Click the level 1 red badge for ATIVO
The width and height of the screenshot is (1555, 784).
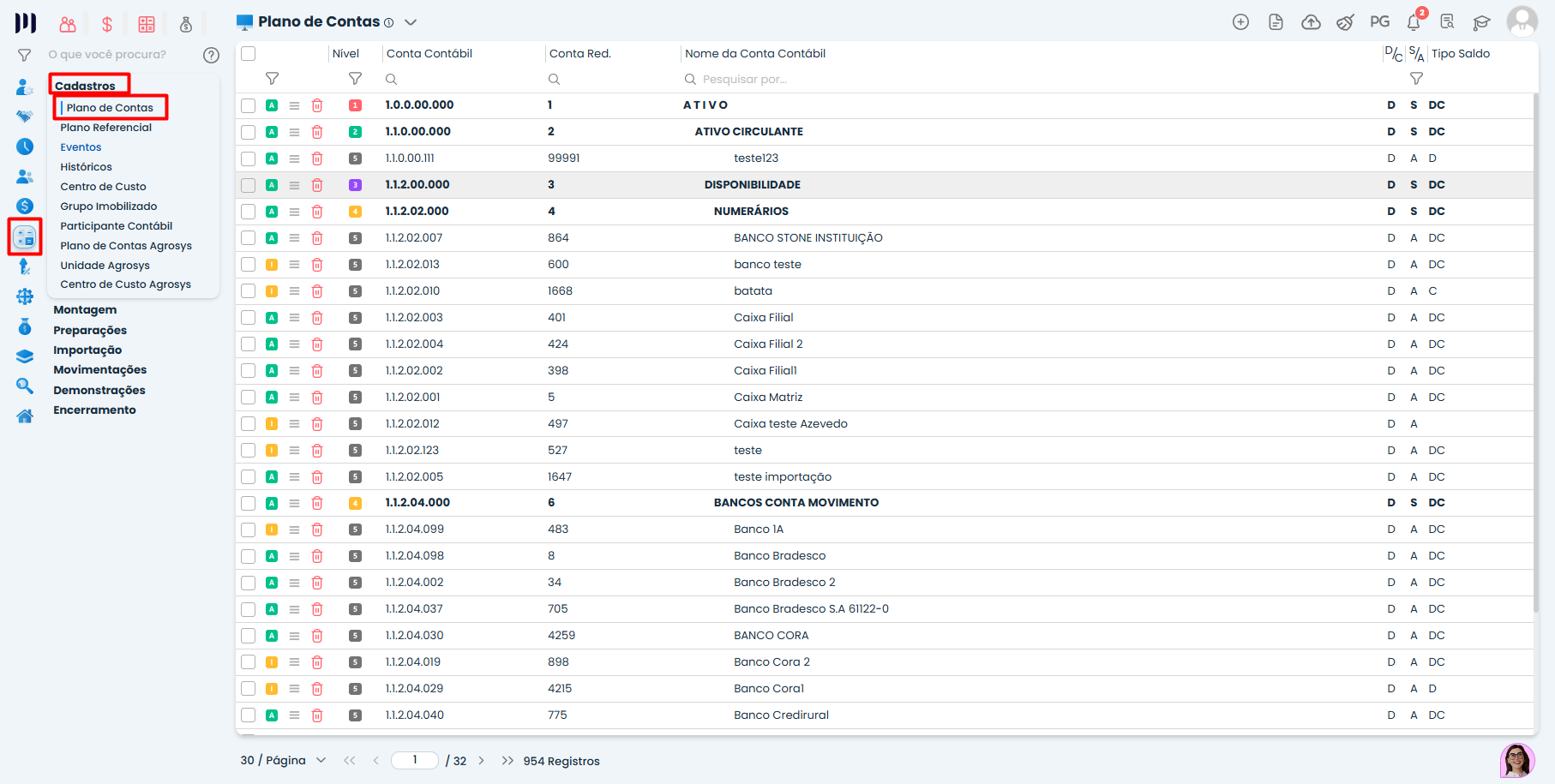[x=355, y=105]
